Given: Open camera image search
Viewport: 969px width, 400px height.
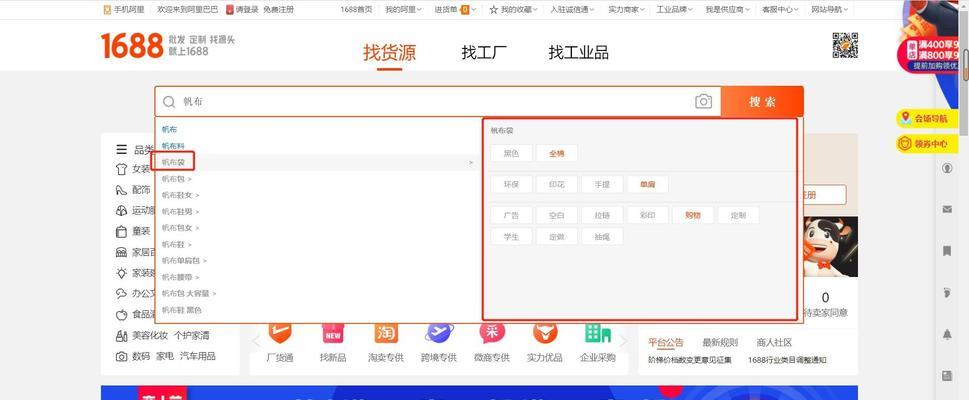Looking at the screenshot, I should [703, 101].
